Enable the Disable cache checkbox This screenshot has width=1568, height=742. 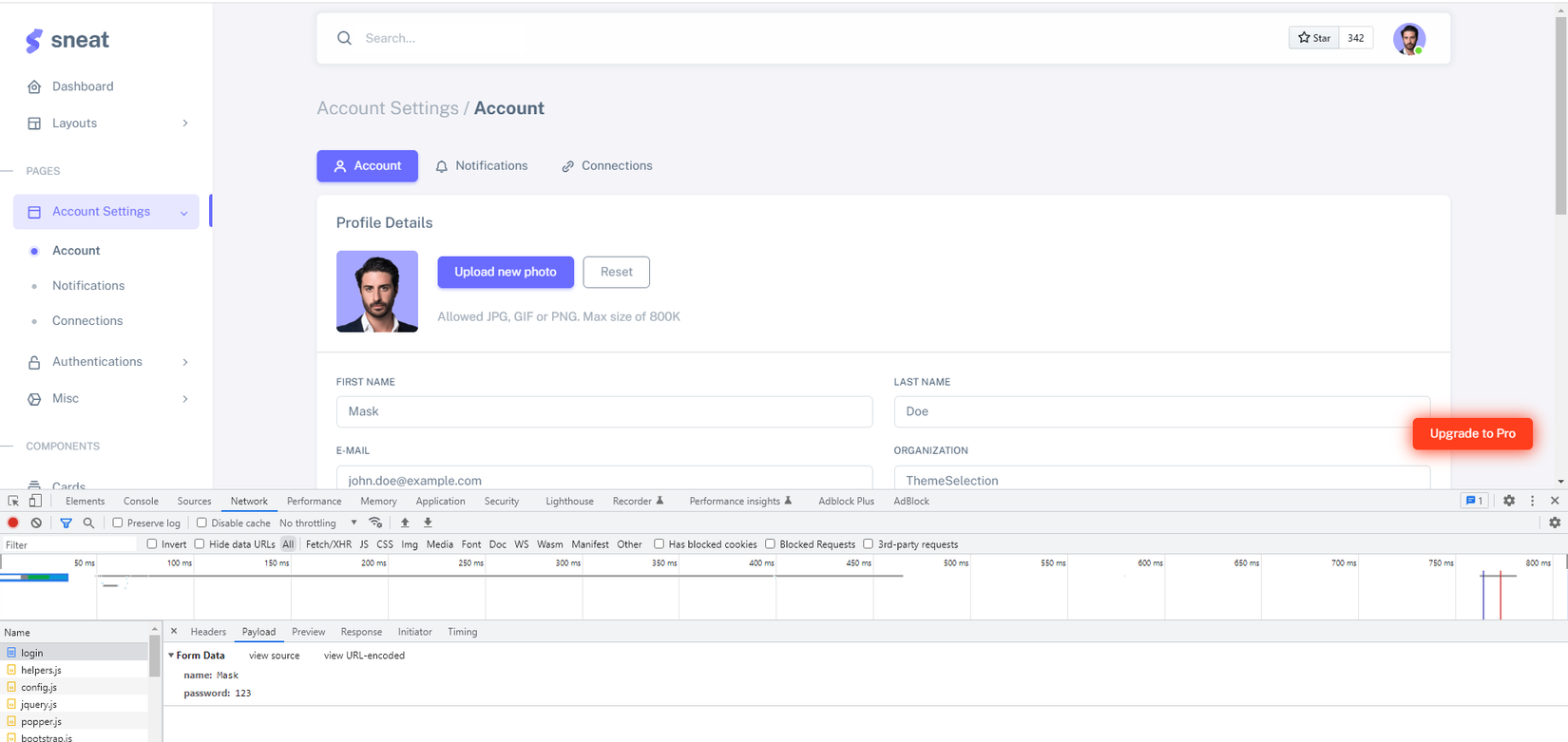[x=201, y=523]
